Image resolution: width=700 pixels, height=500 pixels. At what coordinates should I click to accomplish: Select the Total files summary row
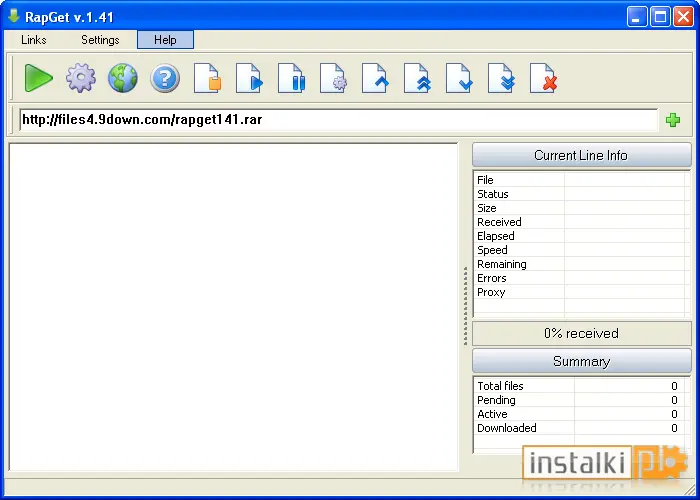click(580, 386)
